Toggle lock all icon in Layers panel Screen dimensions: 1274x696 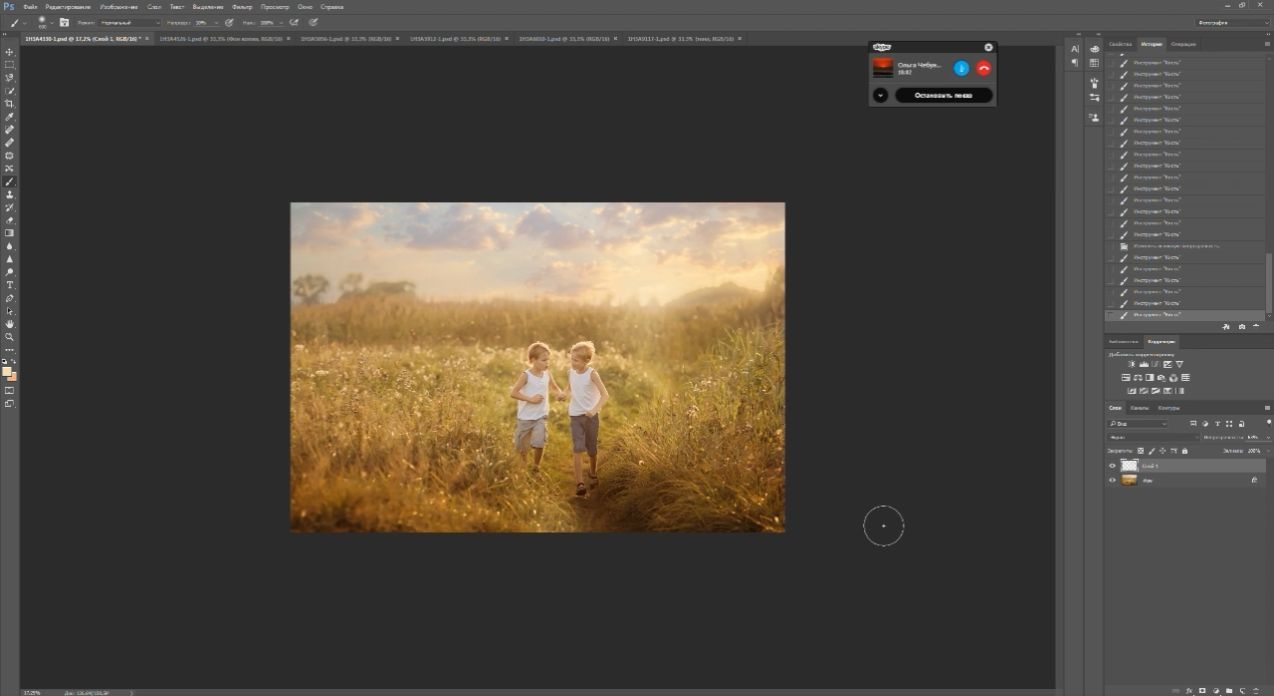click(x=1184, y=451)
